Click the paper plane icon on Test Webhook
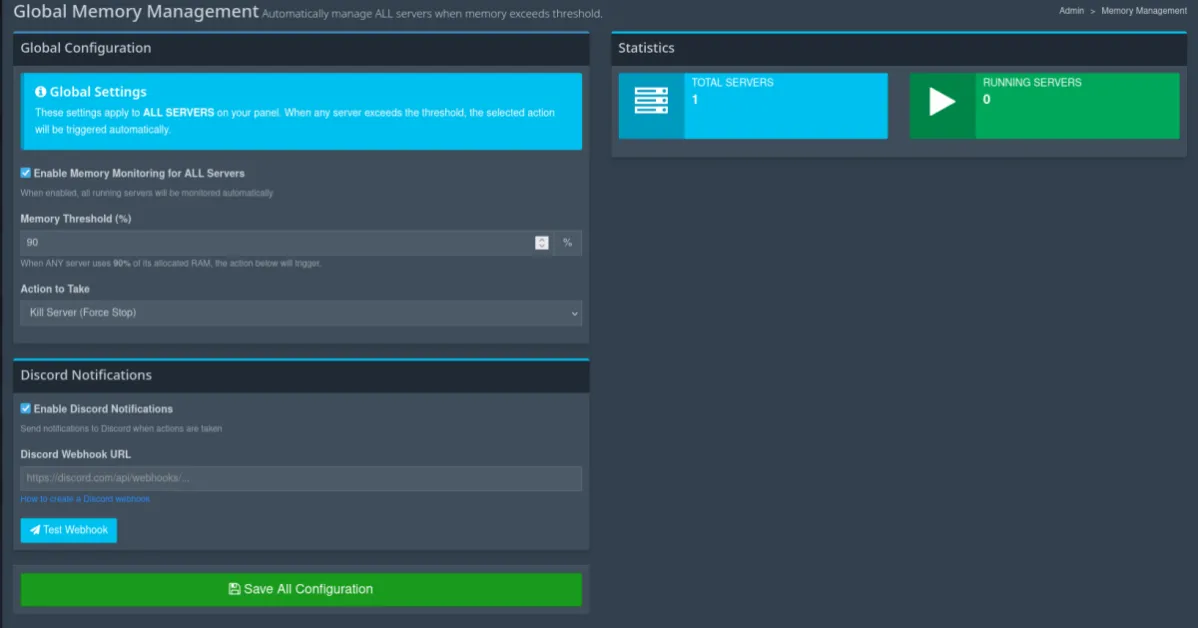 pos(35,530)
